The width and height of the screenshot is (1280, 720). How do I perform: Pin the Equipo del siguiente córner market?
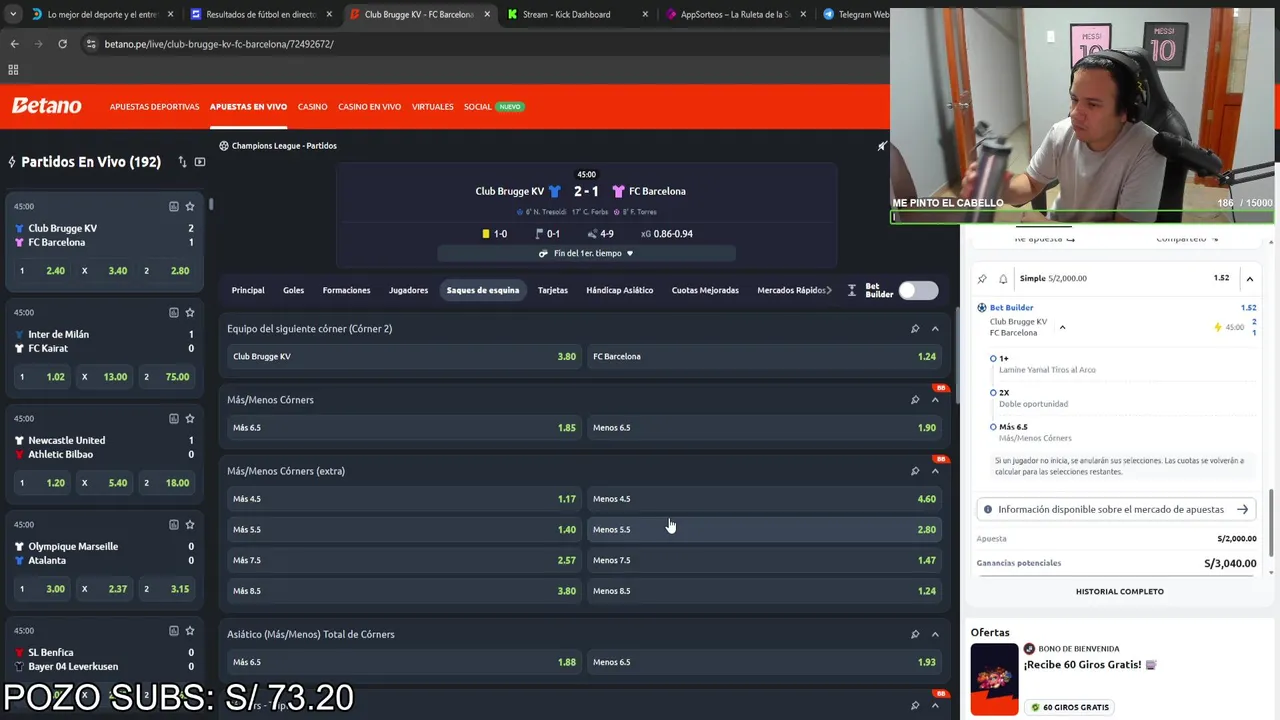(915, 329)
